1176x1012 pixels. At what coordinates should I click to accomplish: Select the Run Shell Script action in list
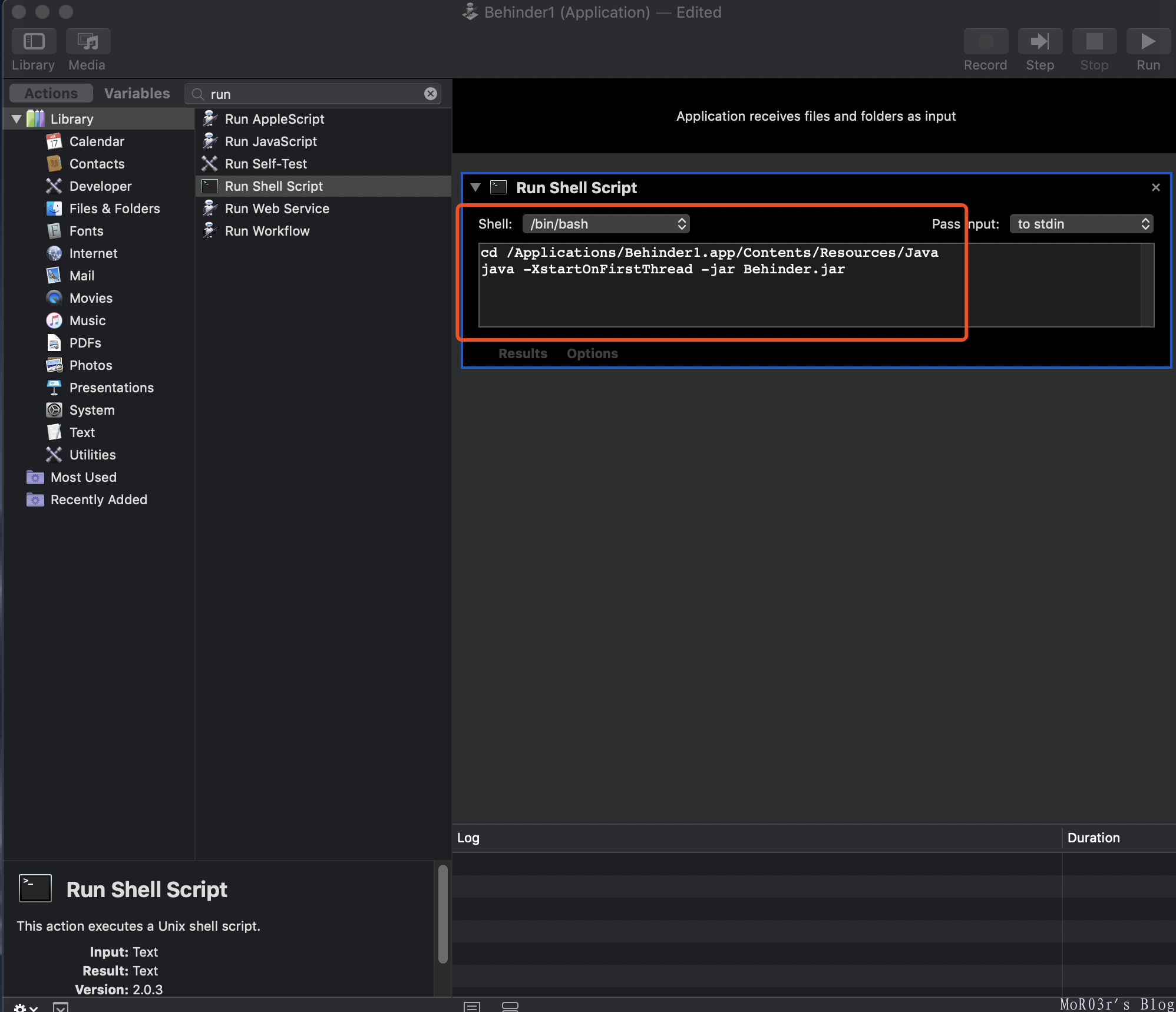click(x=323, y=186)
